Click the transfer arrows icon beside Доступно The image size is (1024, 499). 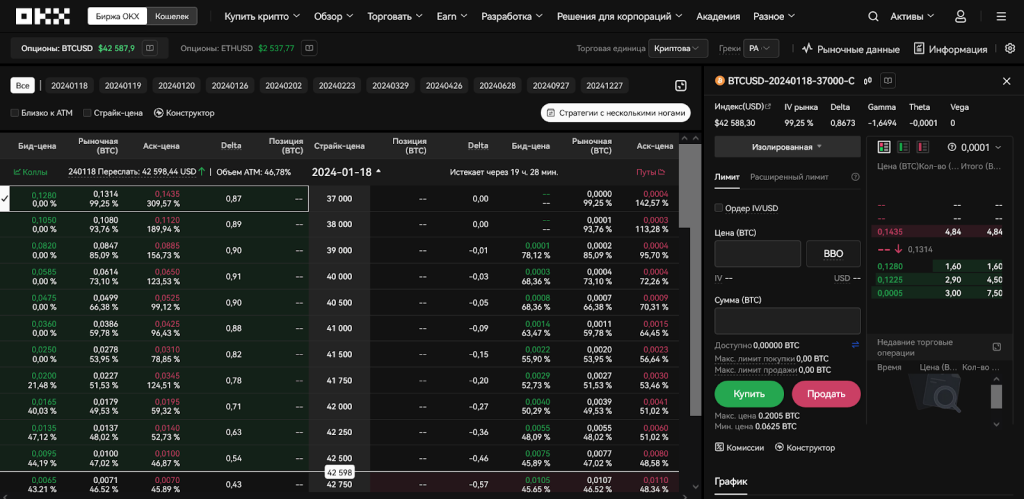tap(855, 345)
